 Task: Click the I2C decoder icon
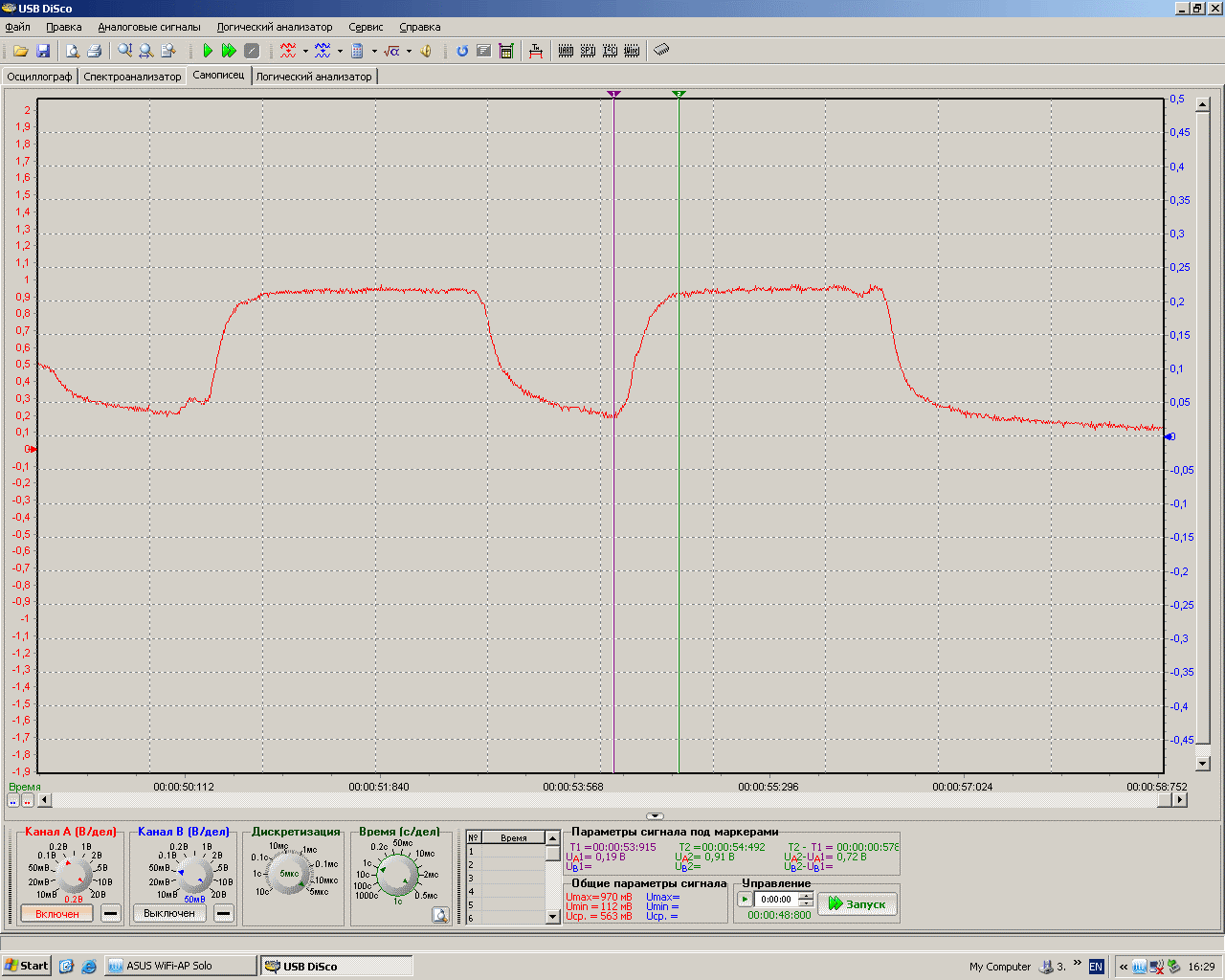[610, 51]
